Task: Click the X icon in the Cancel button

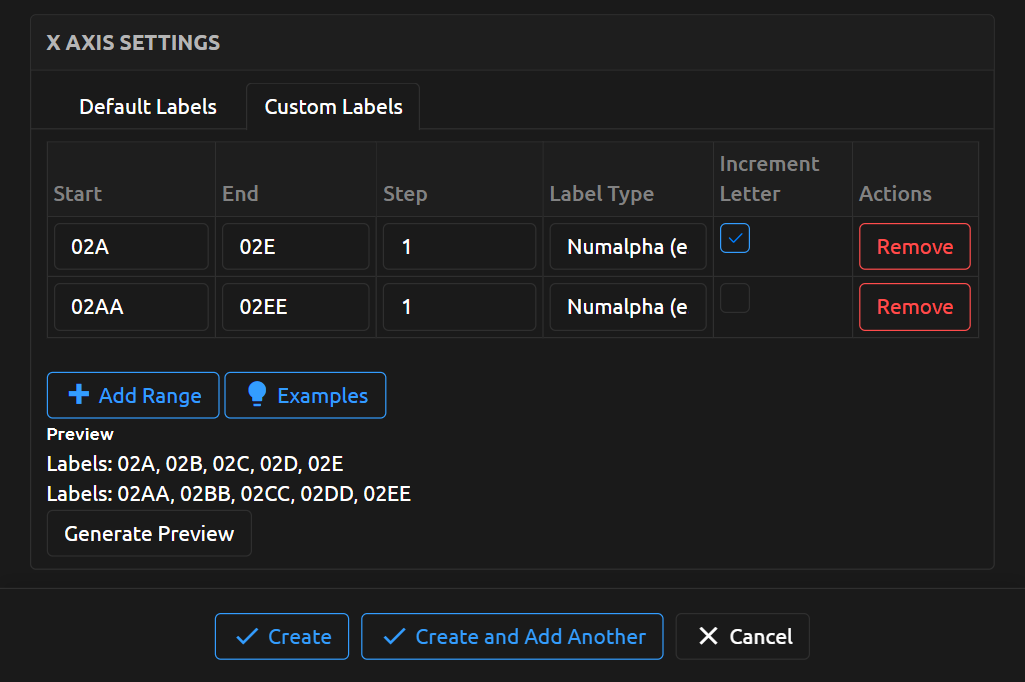Action: point(710,636)
